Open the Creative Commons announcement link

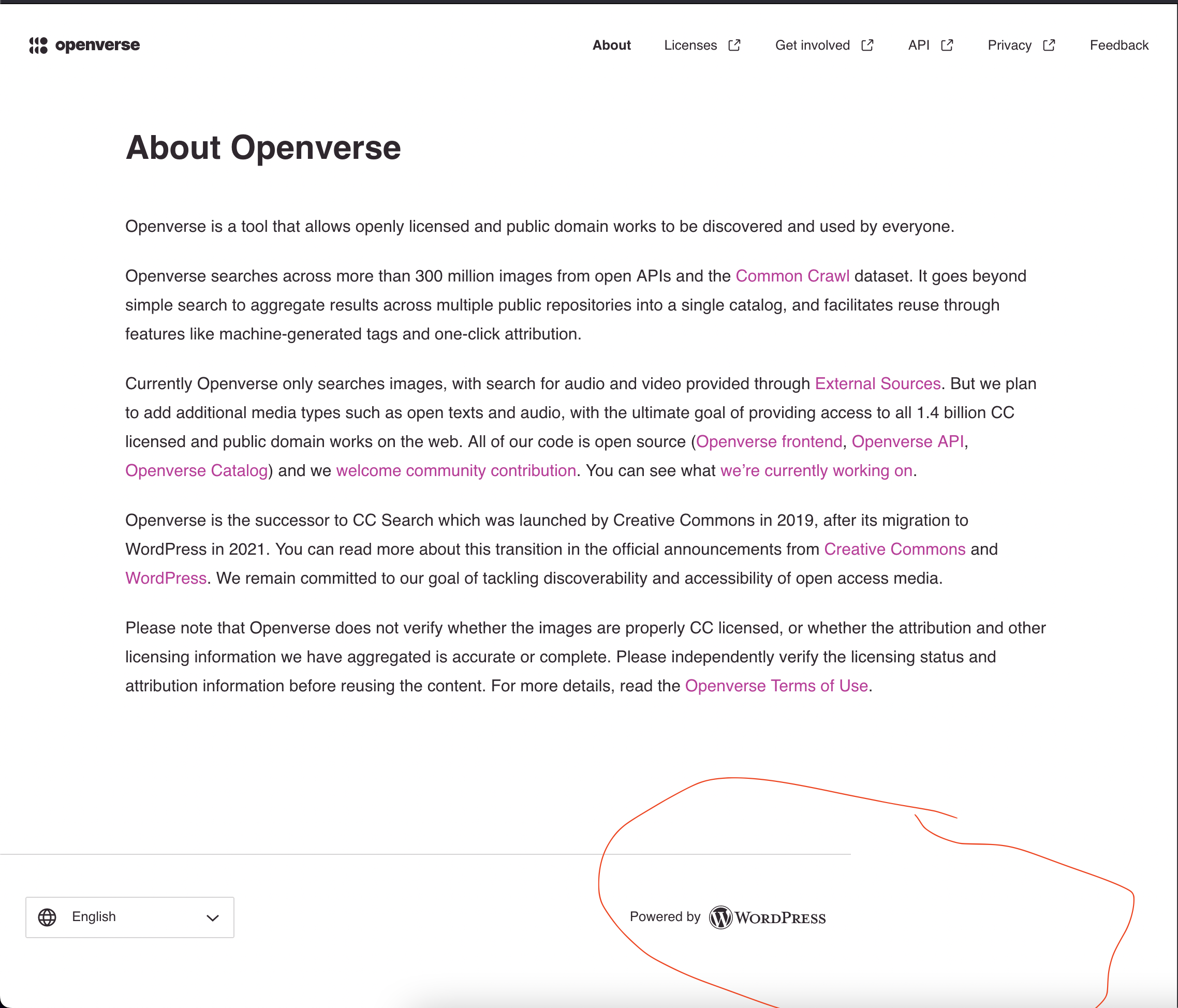pyautogui.click(x=894, y=549)
